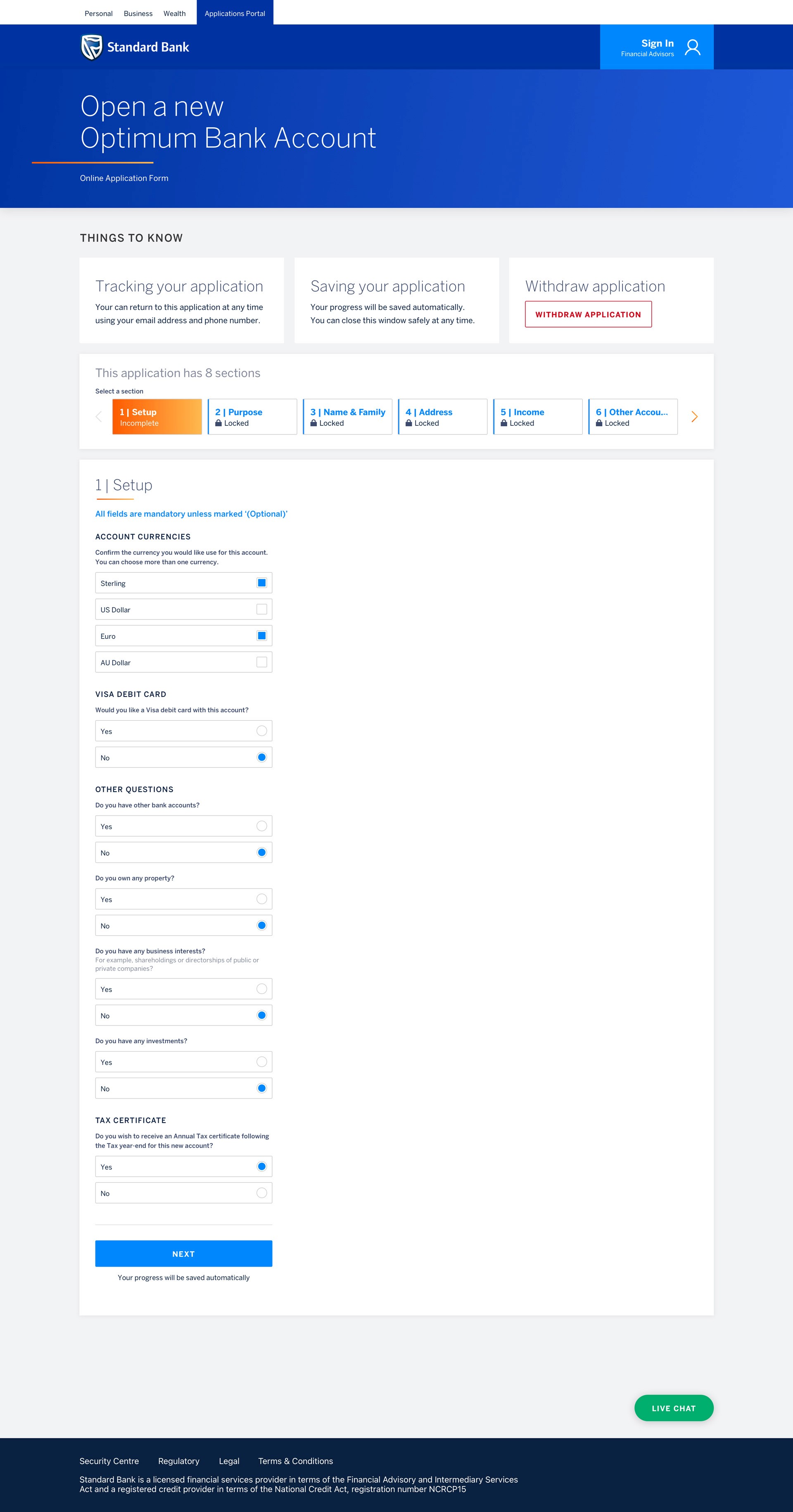Open the Live Chat bubble
The image size is (793, 1512).
click(673, 1408)
